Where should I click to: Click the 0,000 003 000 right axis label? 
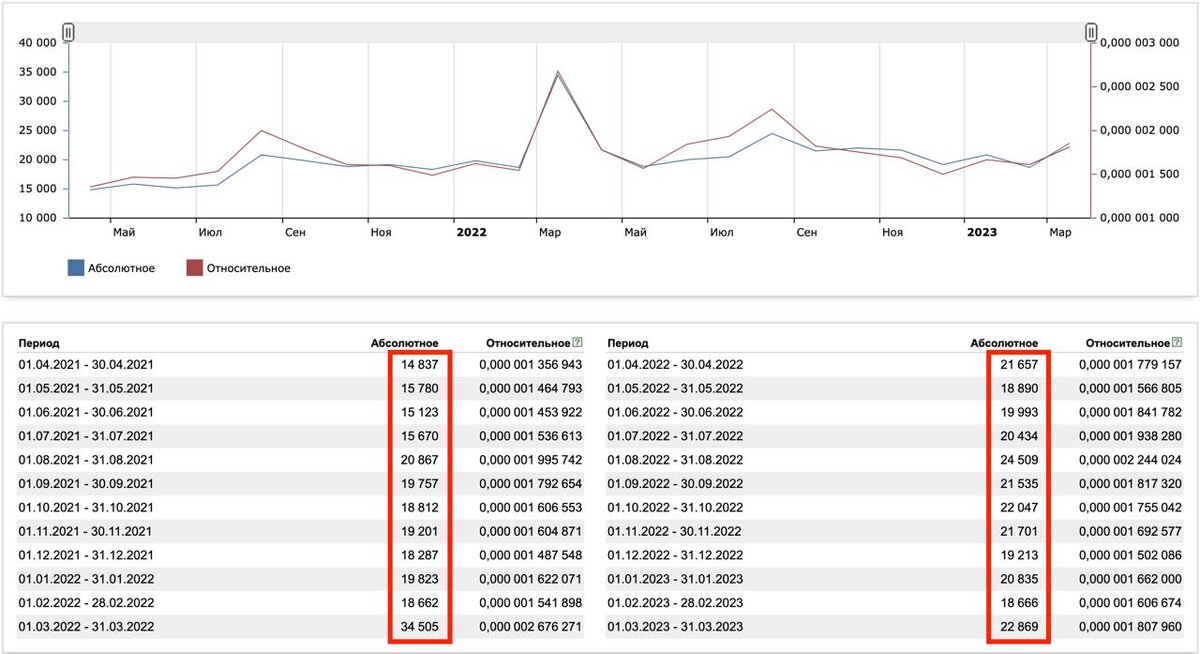point(1141,43)
